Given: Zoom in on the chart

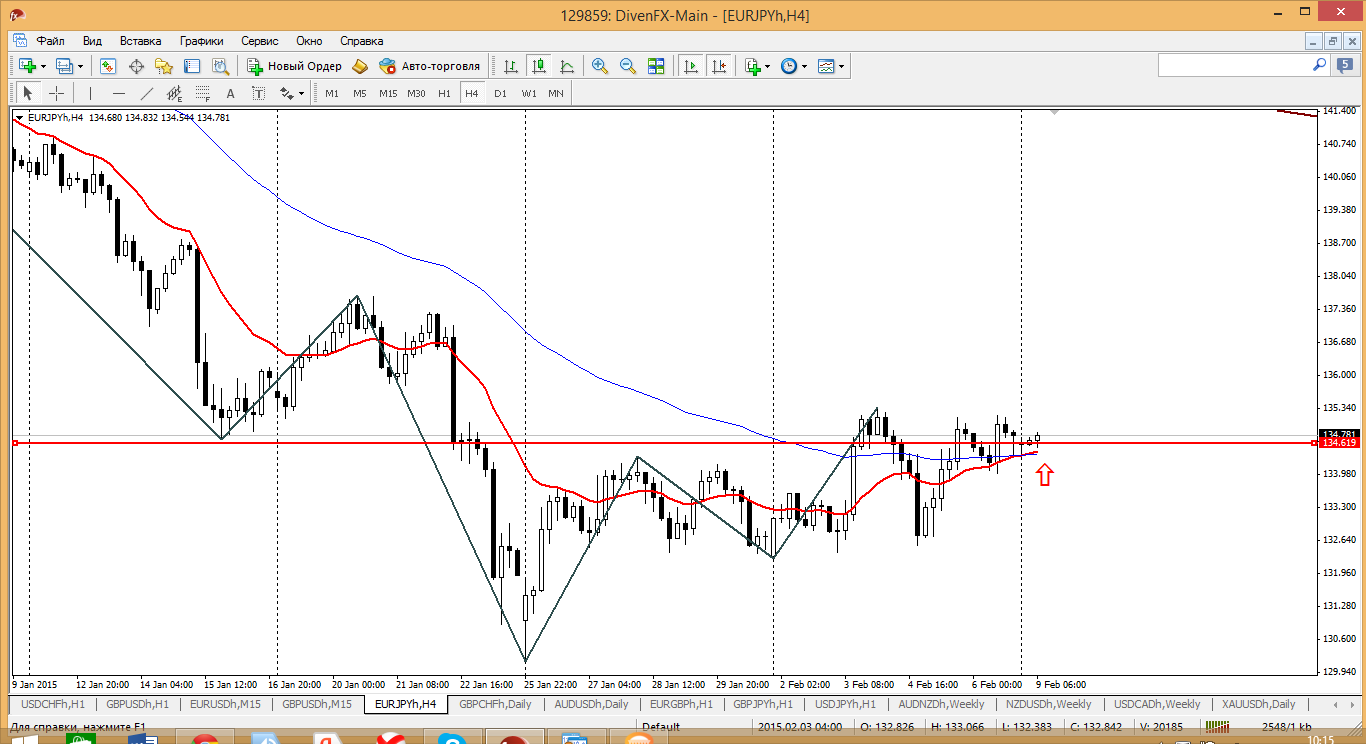Looking at the screenshot, I should [x=600, y=66].
